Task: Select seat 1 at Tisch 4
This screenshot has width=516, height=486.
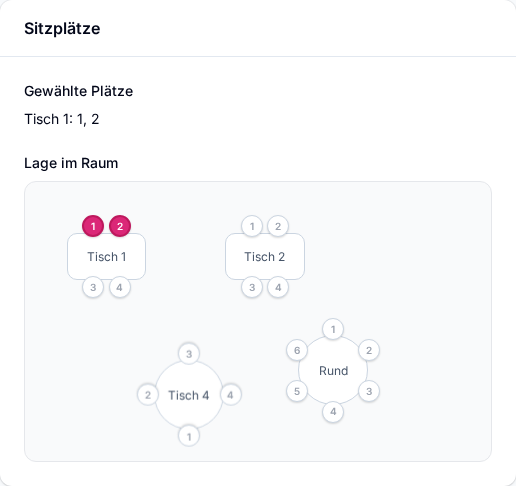Action: [x=189, y=436]
